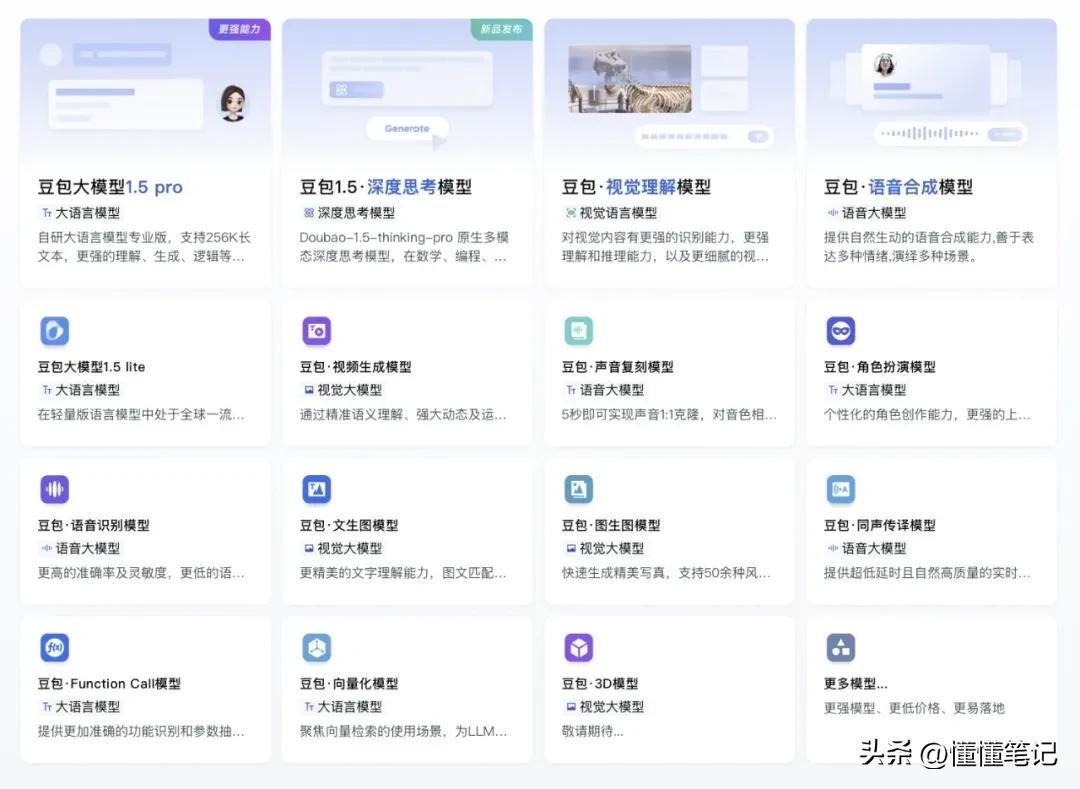1080x789 pixels.
Task: Click description 快速生成精美写真
Action: pos(667,573)
